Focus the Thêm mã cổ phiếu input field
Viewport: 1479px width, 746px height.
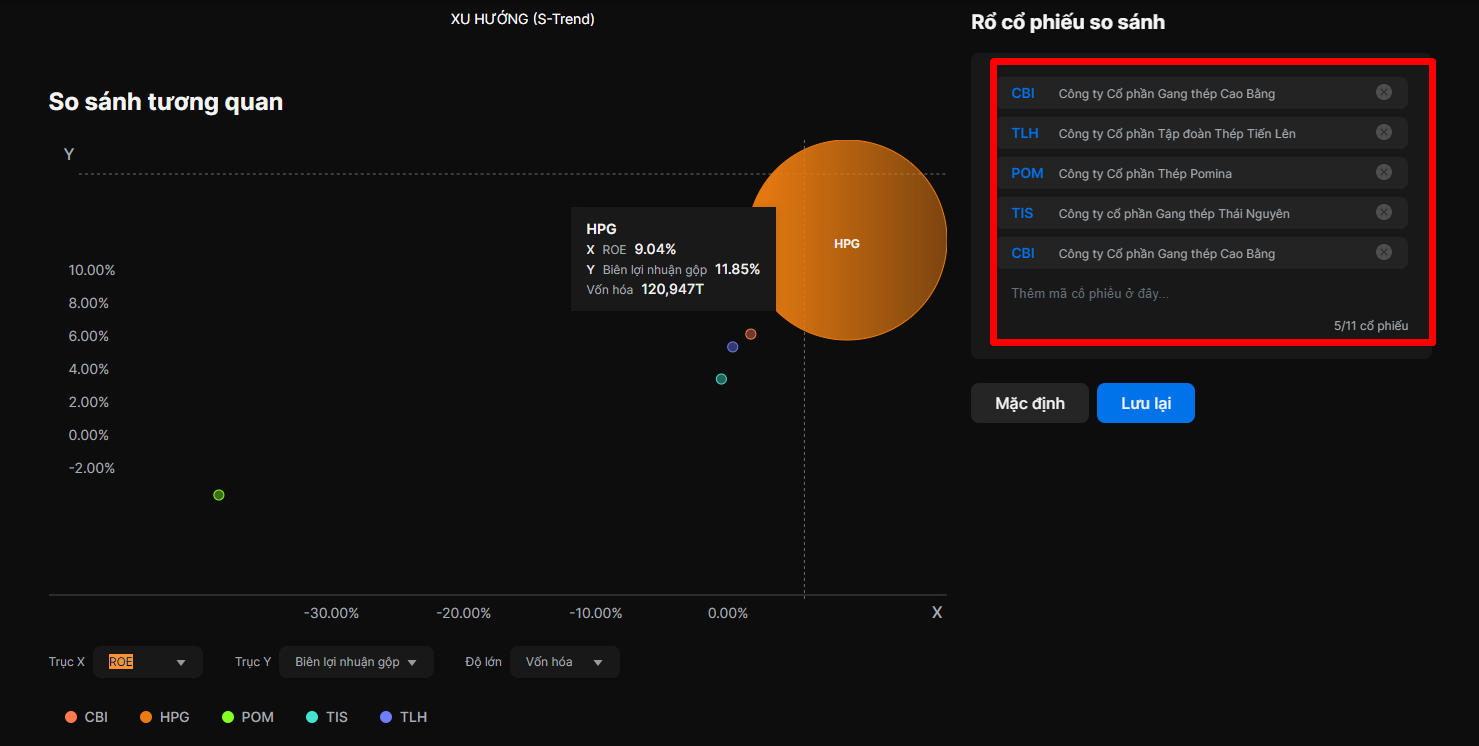(1202, 293)
